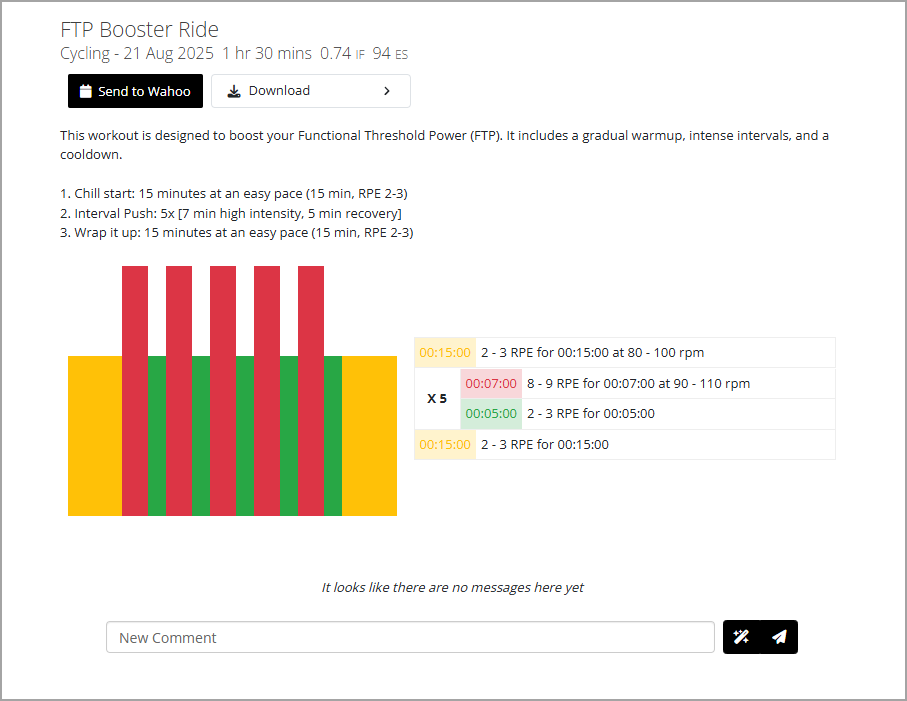Viewport: 907px width, 701px height.
Task: Click the FTP Booster Ride title
Action: [x=139, y=29]
